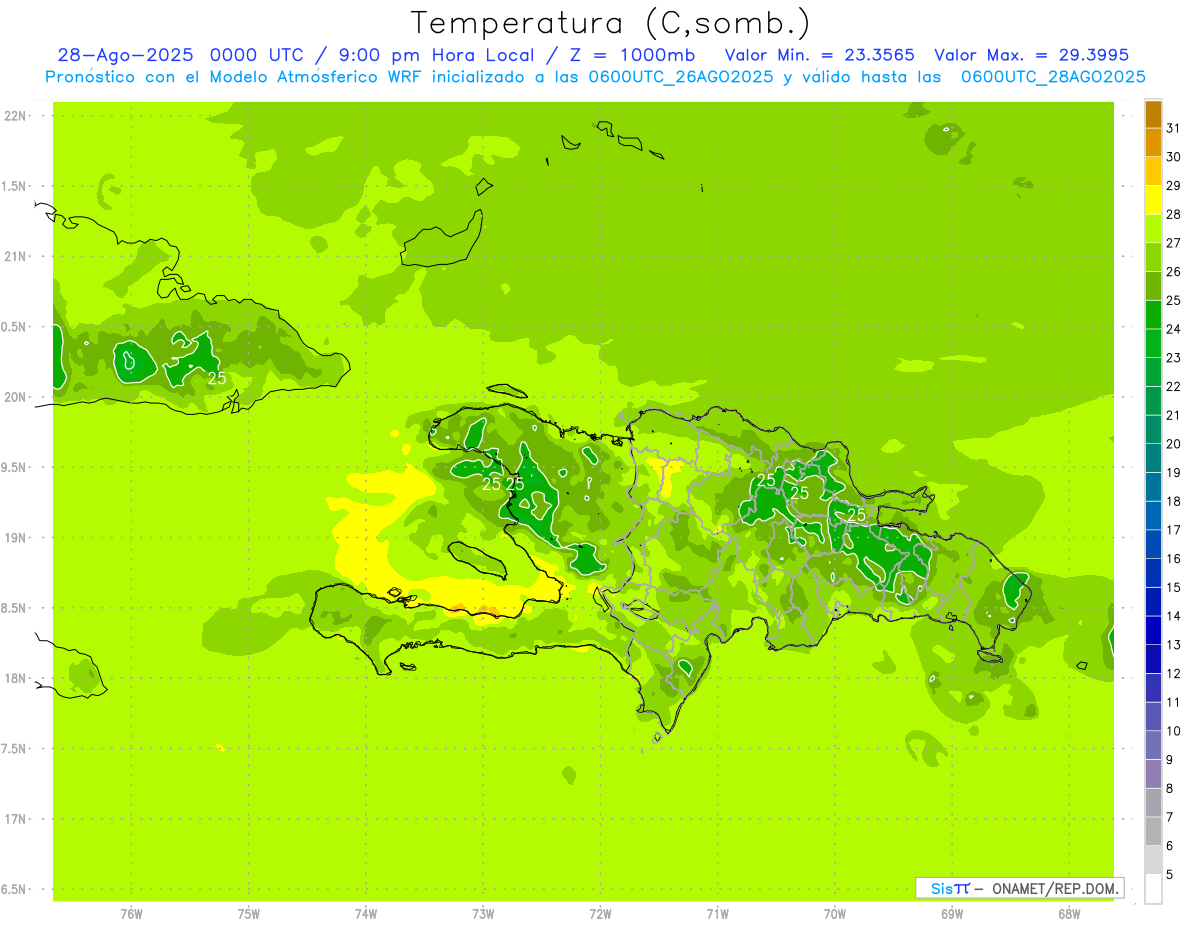The height and width of the screenshot is (927, 1200).
Task: Click the '0000 UTC' time text
Action: coord(260,55)
